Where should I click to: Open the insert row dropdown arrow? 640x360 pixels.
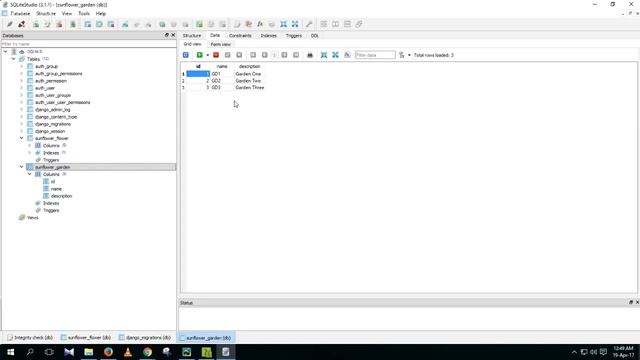(207, 55)
